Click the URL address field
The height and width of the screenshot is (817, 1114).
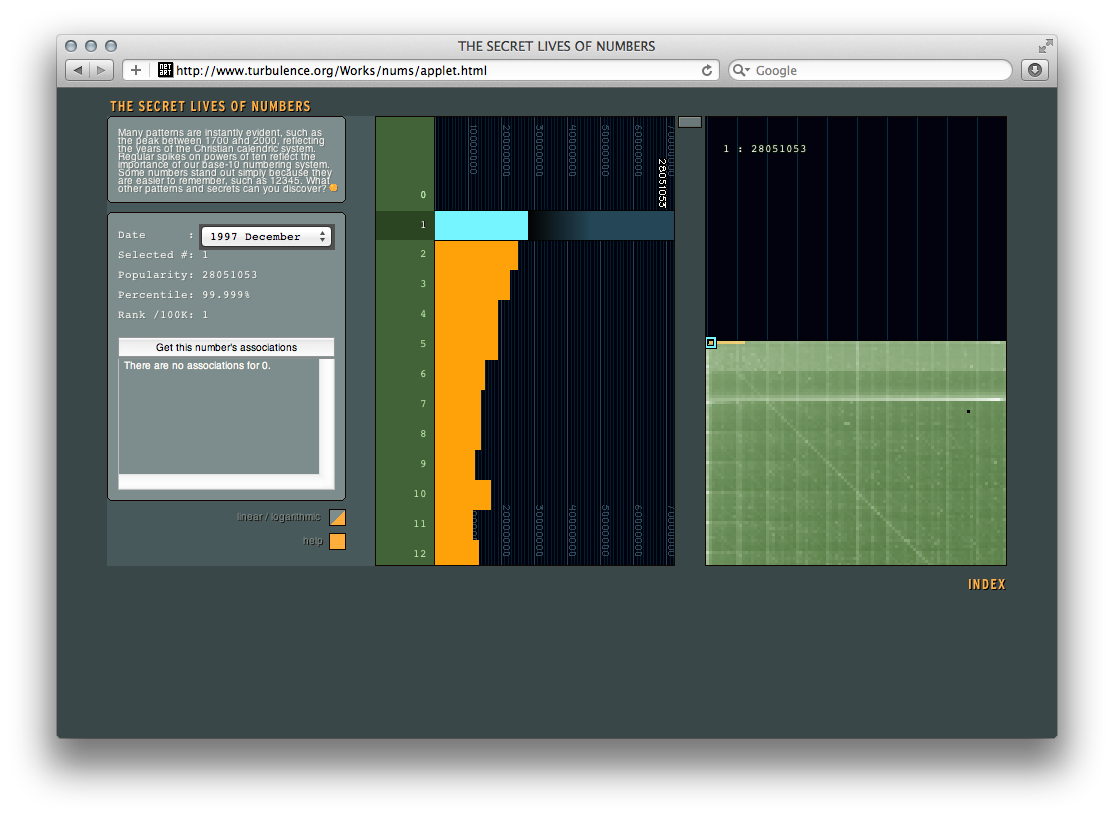click(x=430, y=70)
